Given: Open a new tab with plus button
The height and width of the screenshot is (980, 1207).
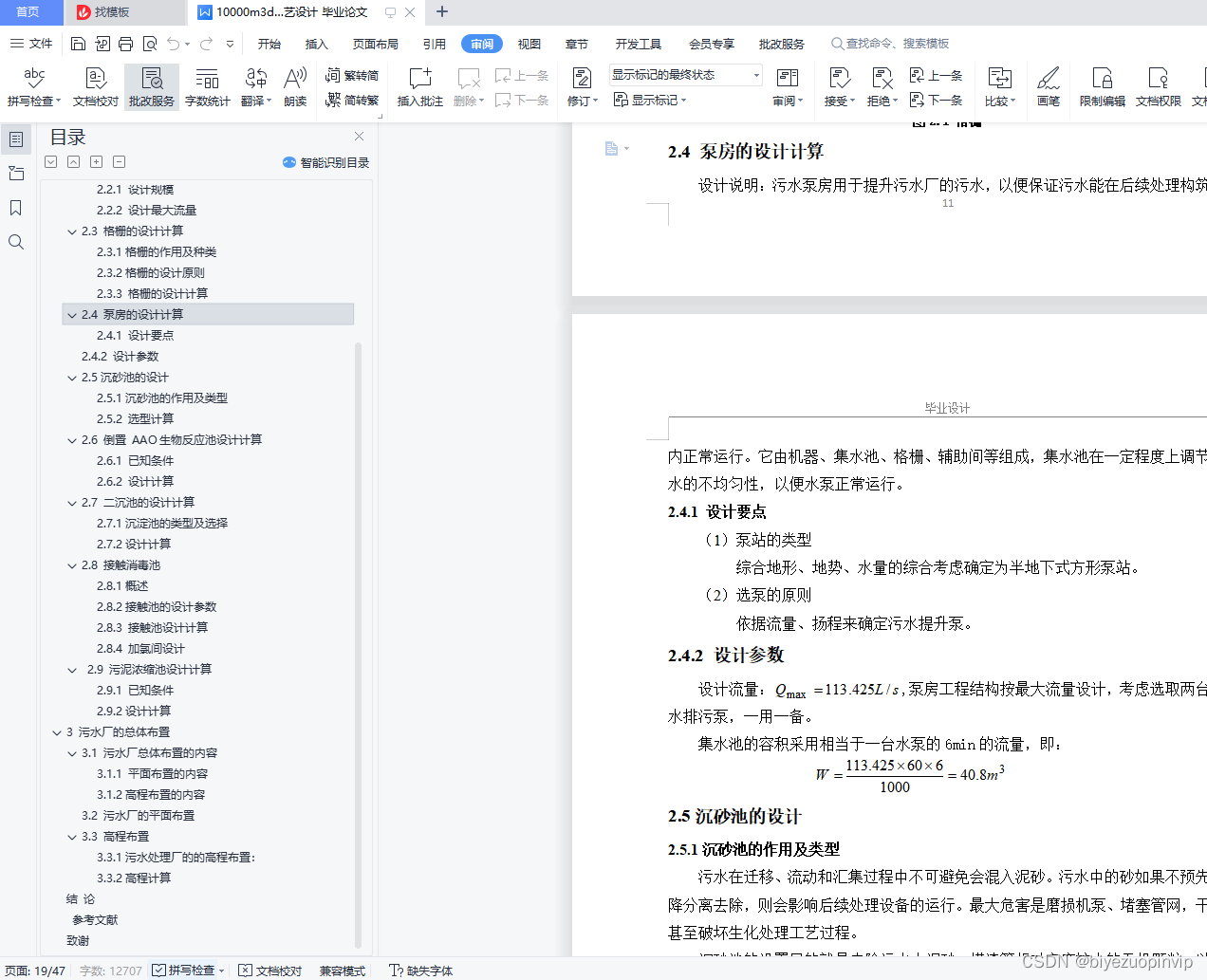Looking at the screenshot, I should tap(442, 12).
